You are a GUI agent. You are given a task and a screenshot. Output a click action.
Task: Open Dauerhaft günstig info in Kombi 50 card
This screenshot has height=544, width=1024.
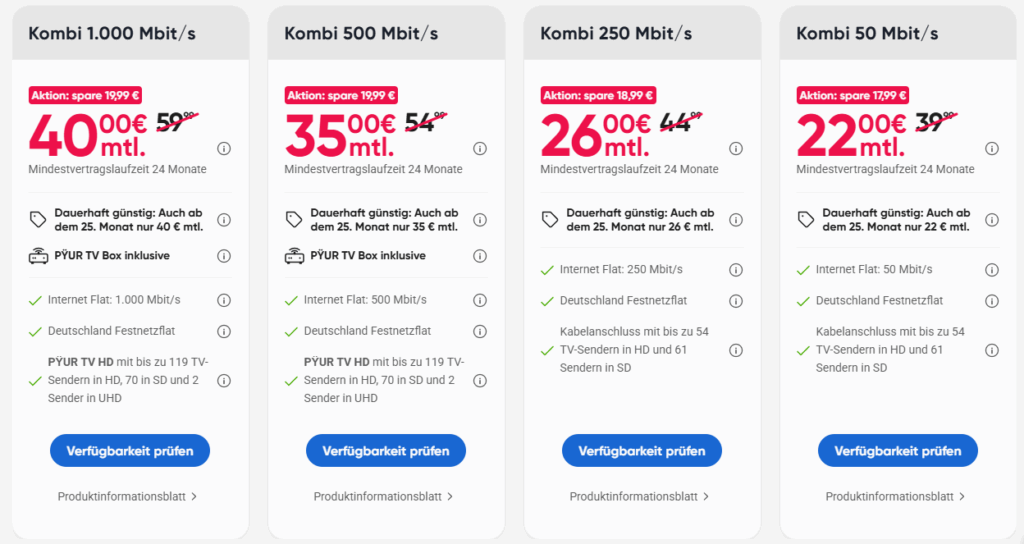click(x=992, y=220)
